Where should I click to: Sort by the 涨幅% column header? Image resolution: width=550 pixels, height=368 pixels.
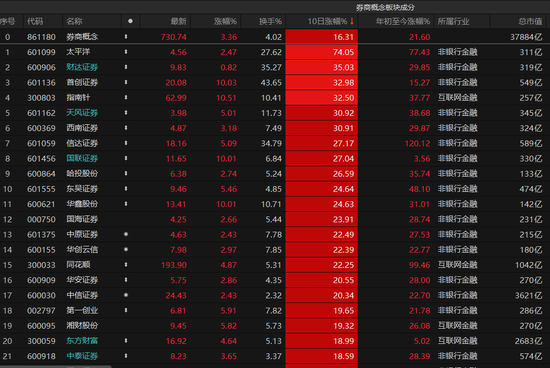pos(226,21)
